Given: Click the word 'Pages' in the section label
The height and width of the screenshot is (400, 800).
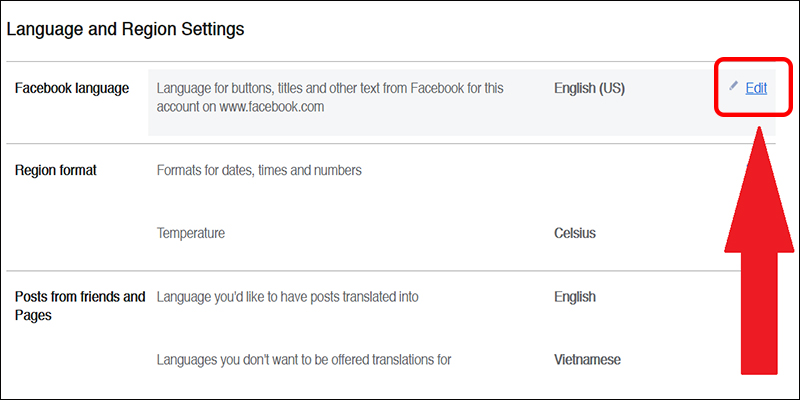Looking at the screenshot, I should [35, 315].
